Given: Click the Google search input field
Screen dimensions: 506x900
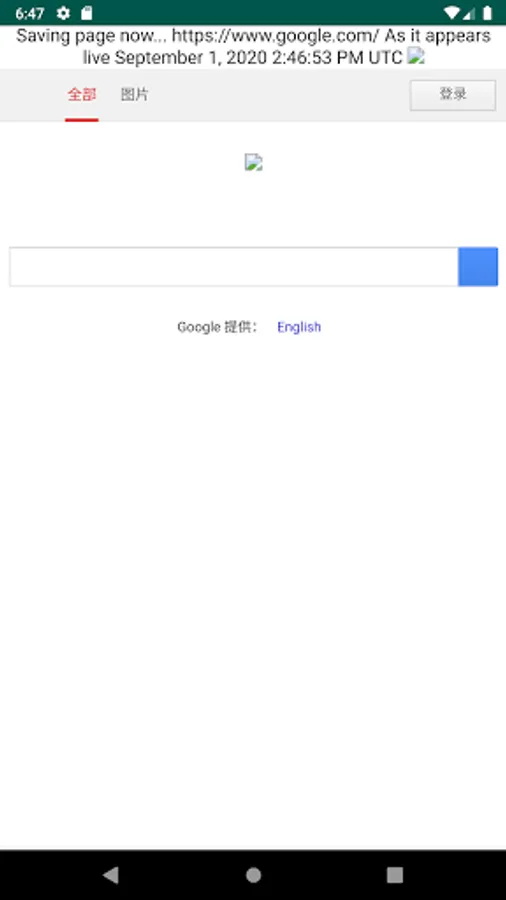Looking at the screenshot, I should point(233,266).
